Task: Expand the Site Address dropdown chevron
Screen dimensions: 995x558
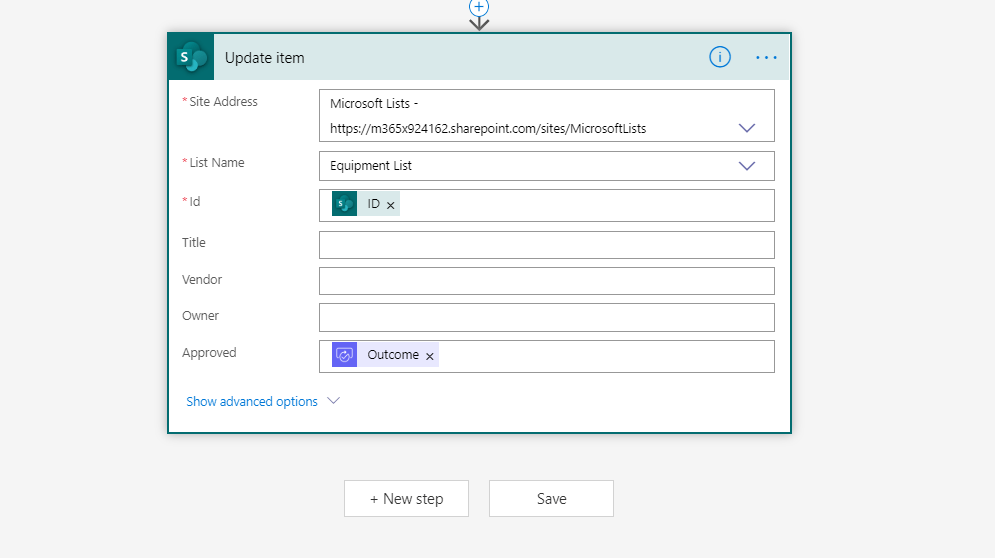Action: click(747, 128)
